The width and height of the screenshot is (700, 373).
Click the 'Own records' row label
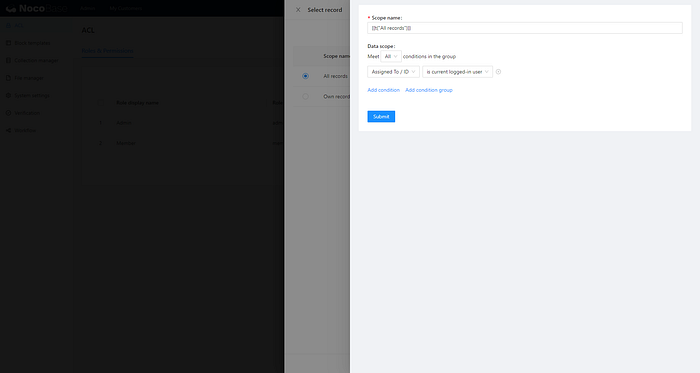(337, 96)
